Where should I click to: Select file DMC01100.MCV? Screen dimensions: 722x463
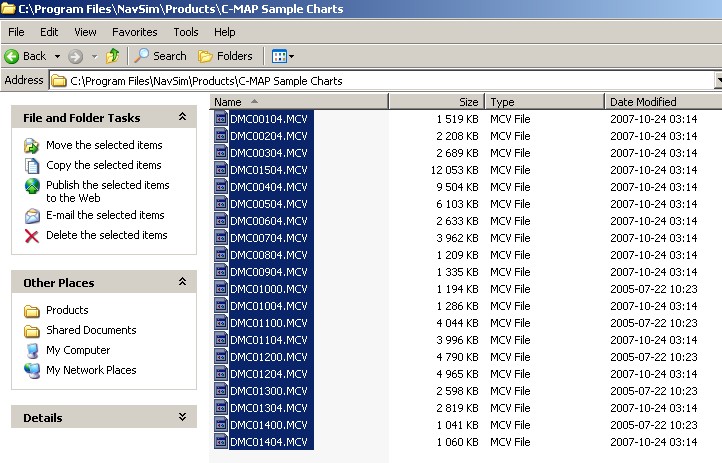(x=268, y=323)
